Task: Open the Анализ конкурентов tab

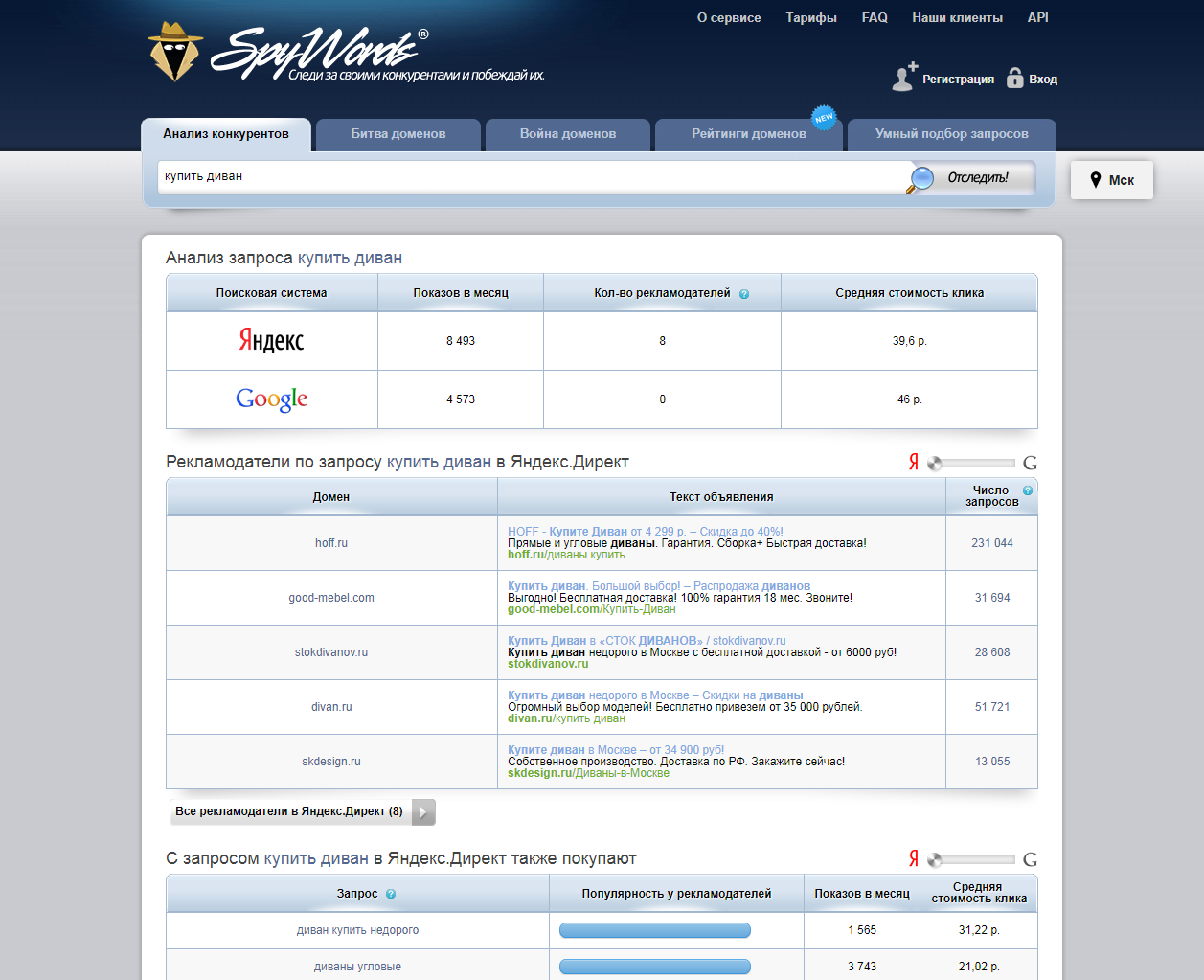Action: pos(226,134)
